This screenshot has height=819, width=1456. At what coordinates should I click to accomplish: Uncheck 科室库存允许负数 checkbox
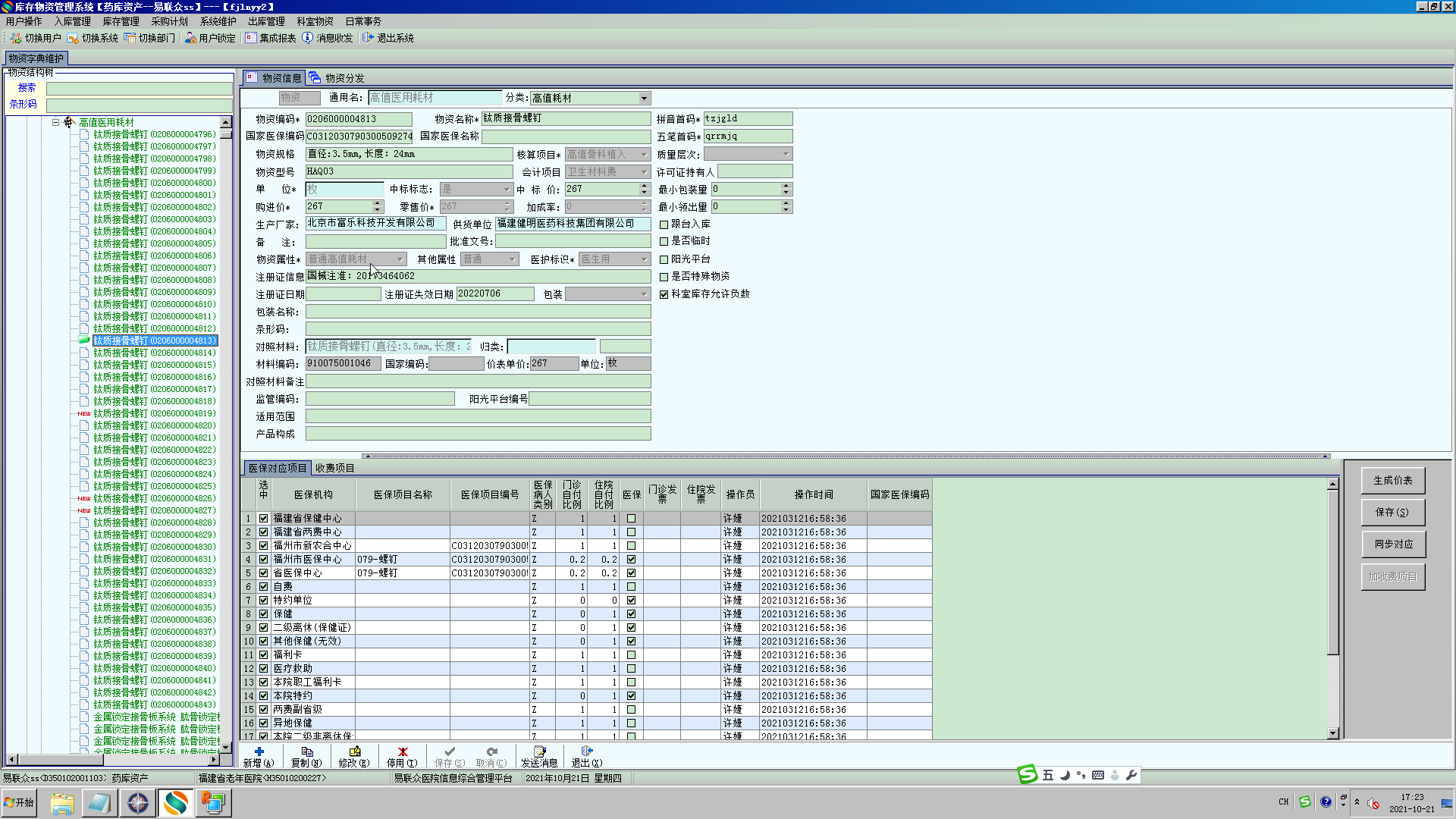tap(664, 294)
